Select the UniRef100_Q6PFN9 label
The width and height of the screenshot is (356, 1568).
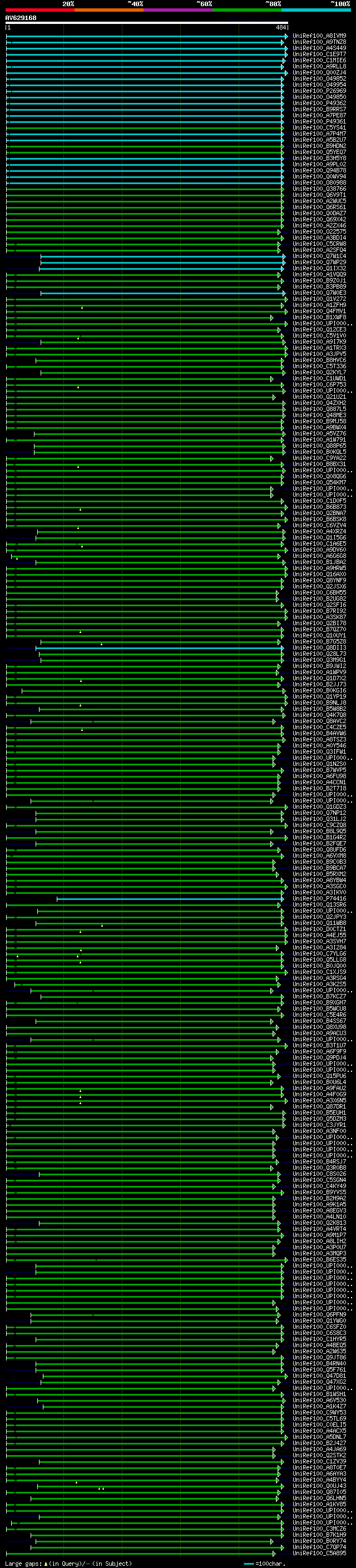(319, 1314)
